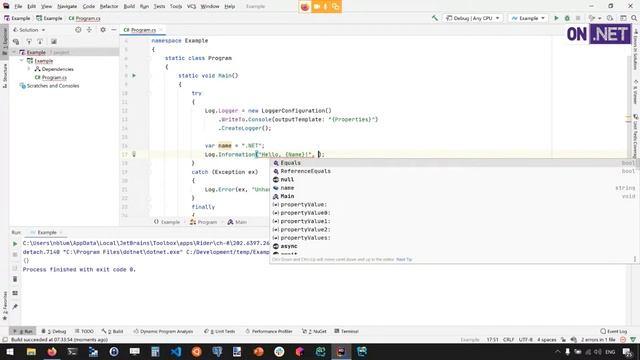Choose 'async' from the completion list
The image size is (640, 360).
pyautogui.click(x=453, y=246)
